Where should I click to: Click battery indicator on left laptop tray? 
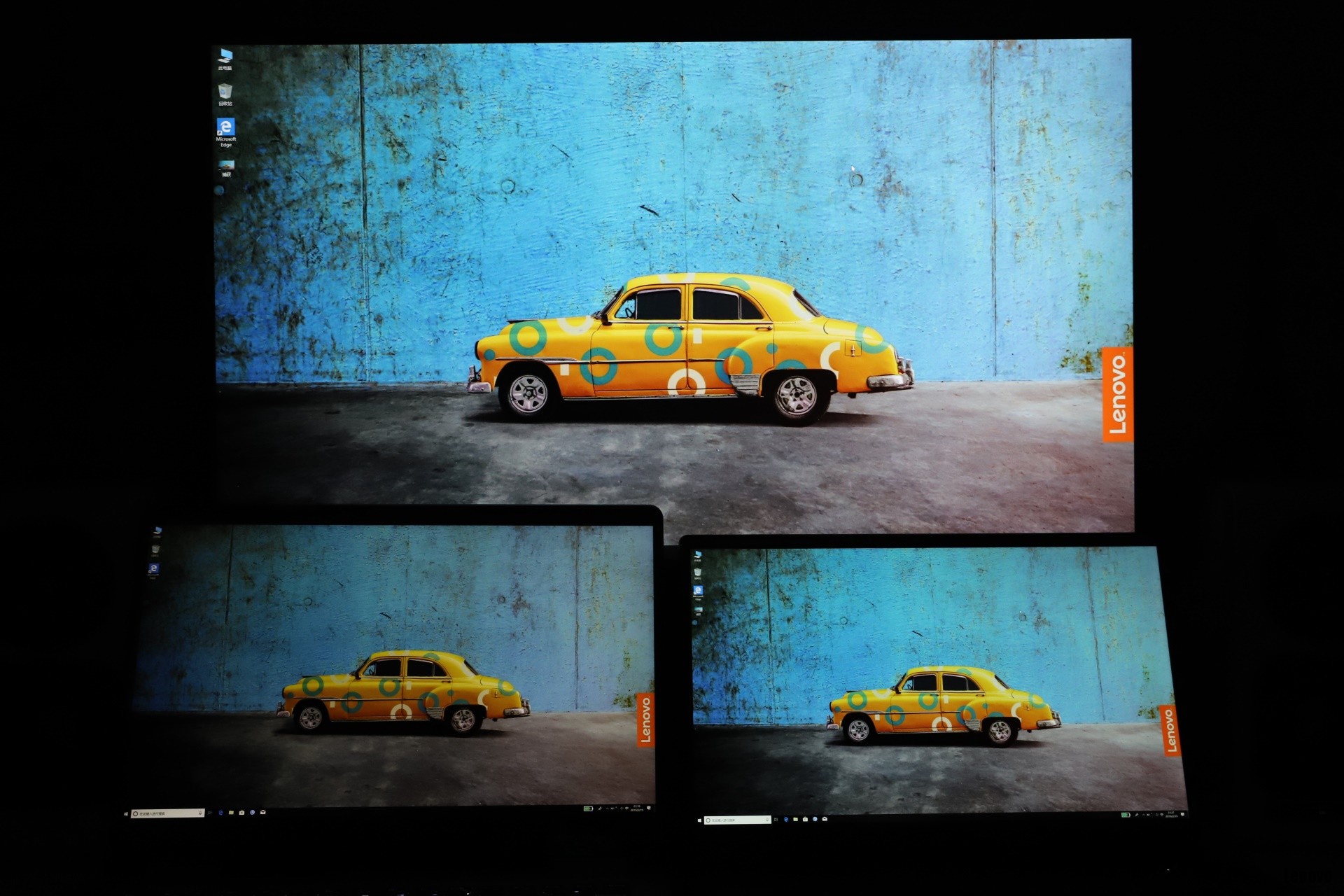[588, 808]
